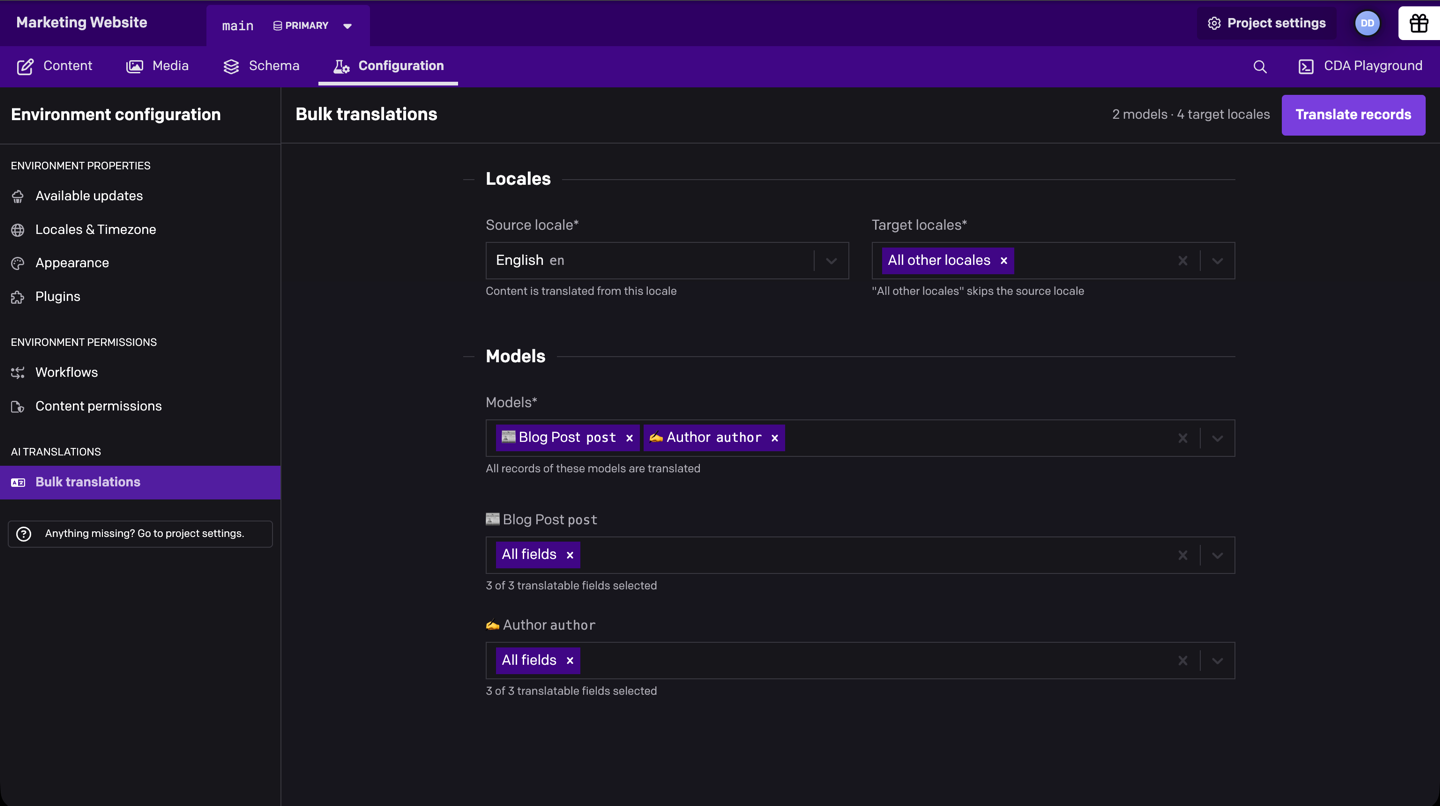Image resolution: width=1440 pixels, height=806 pixels.
Task: Expand the Blog Post fields dropdown arrow
Action: pyautogui.click(x=1217, y=555)
